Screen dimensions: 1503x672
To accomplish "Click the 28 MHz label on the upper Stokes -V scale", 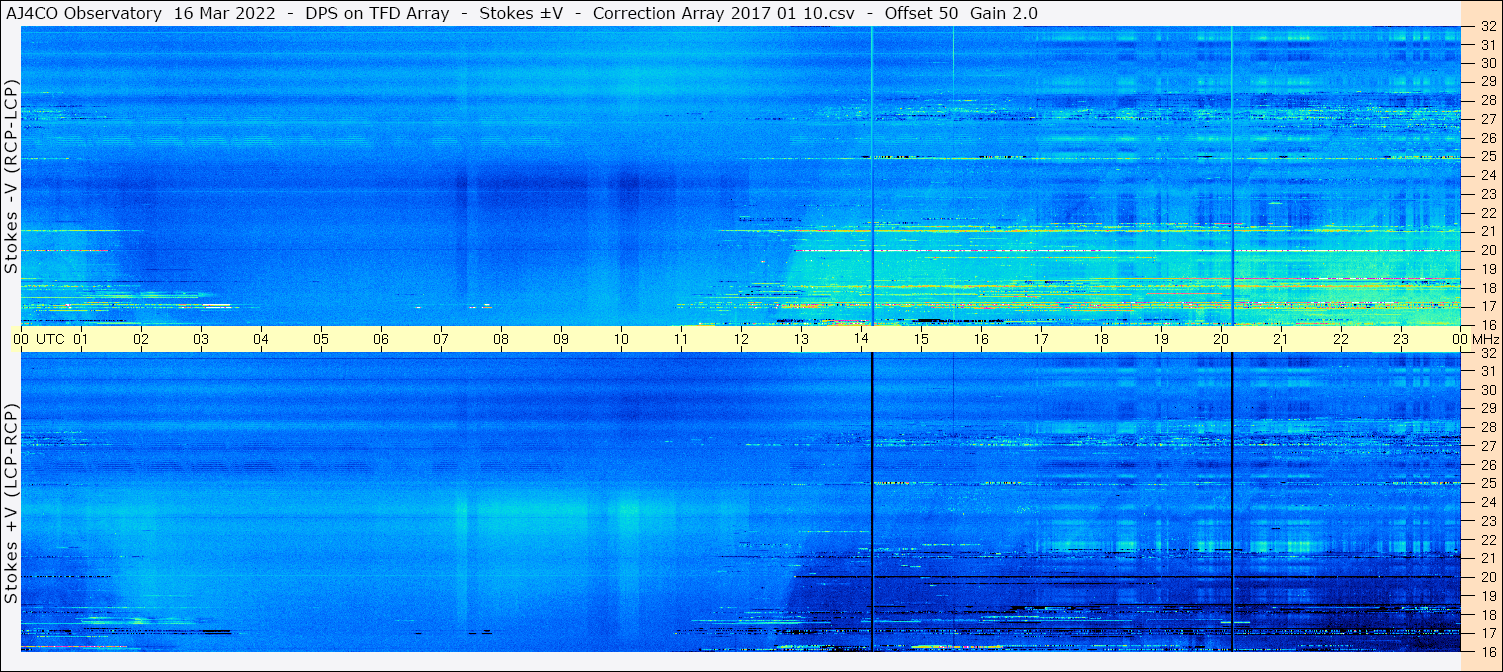I will tap(1488, 100).
